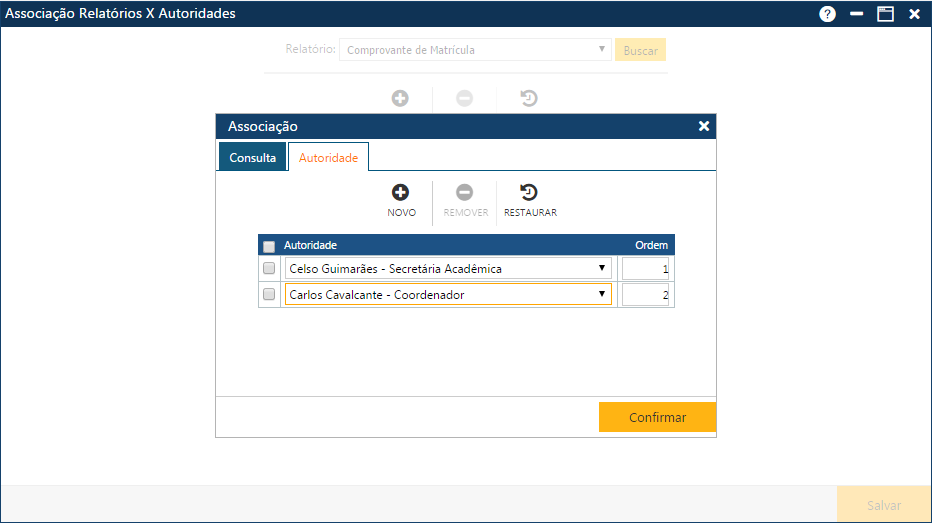
Task: Check the Celso Guimarães row checkbox
Action: coord(269,268)
